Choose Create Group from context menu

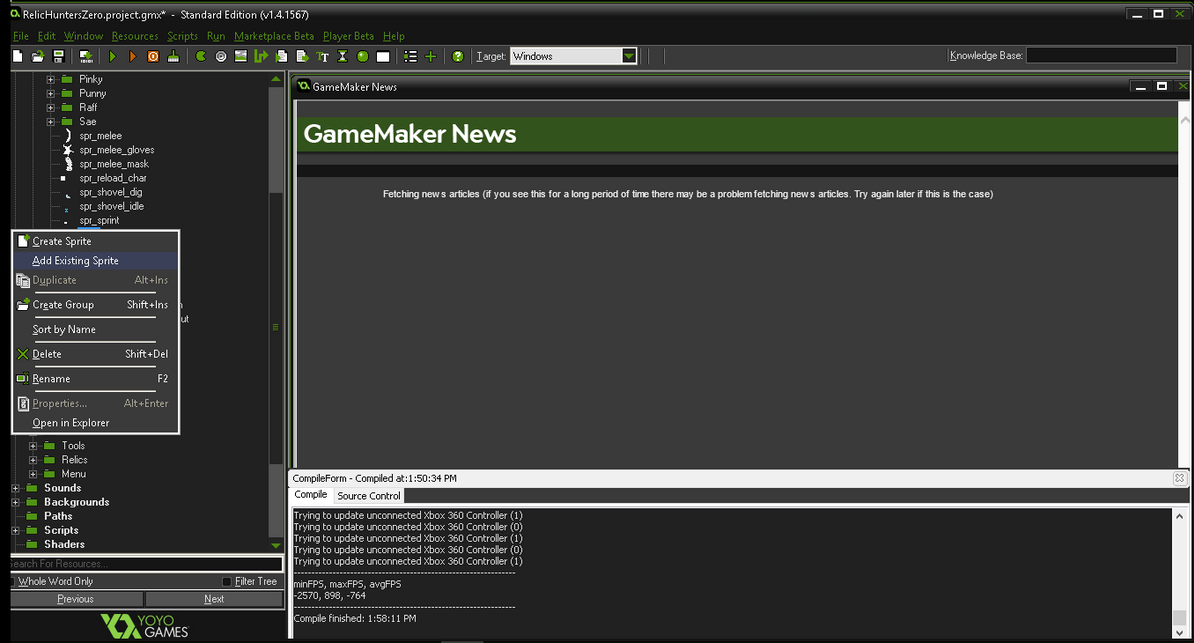pyautogui.click(x=95, y=305)
